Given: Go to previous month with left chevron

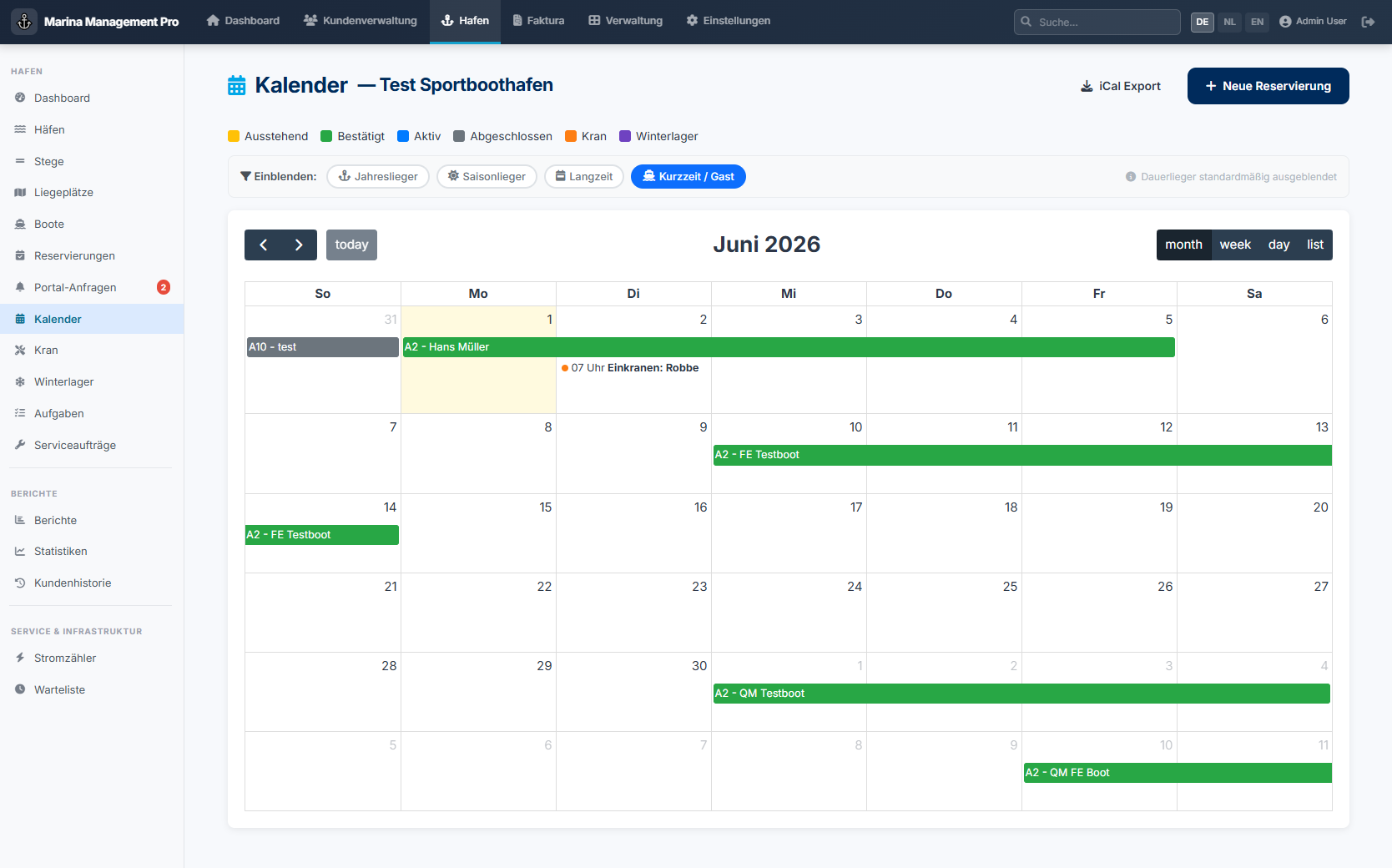Looking at the screenshot, I should [x=263, y=245].
